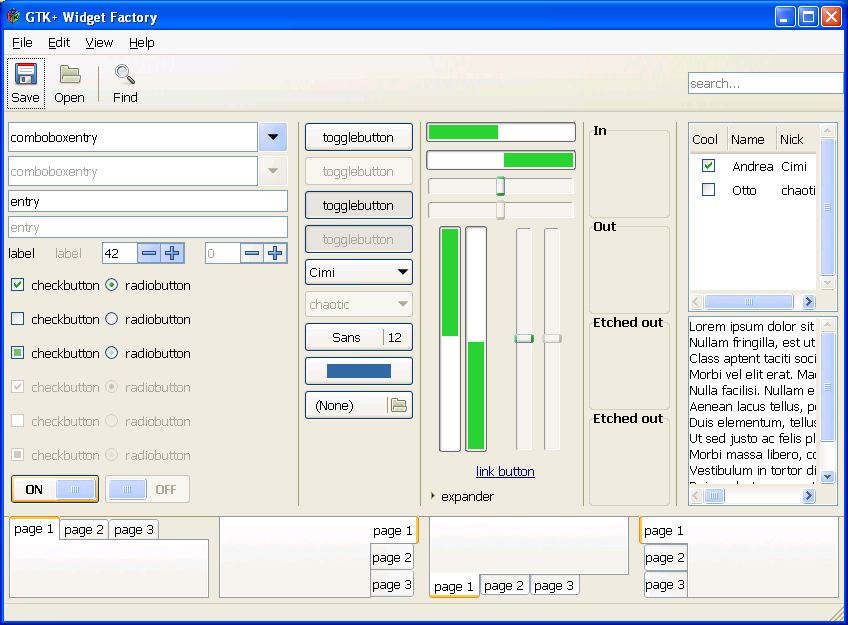Uncheck the Cool checkbox in the Andrea row
This screenshot has width=848, height=625.
(708, 165)
